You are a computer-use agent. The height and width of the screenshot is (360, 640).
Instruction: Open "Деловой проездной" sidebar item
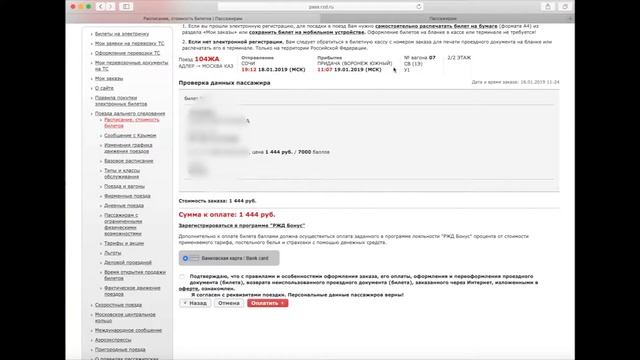[x=128, y=262]
